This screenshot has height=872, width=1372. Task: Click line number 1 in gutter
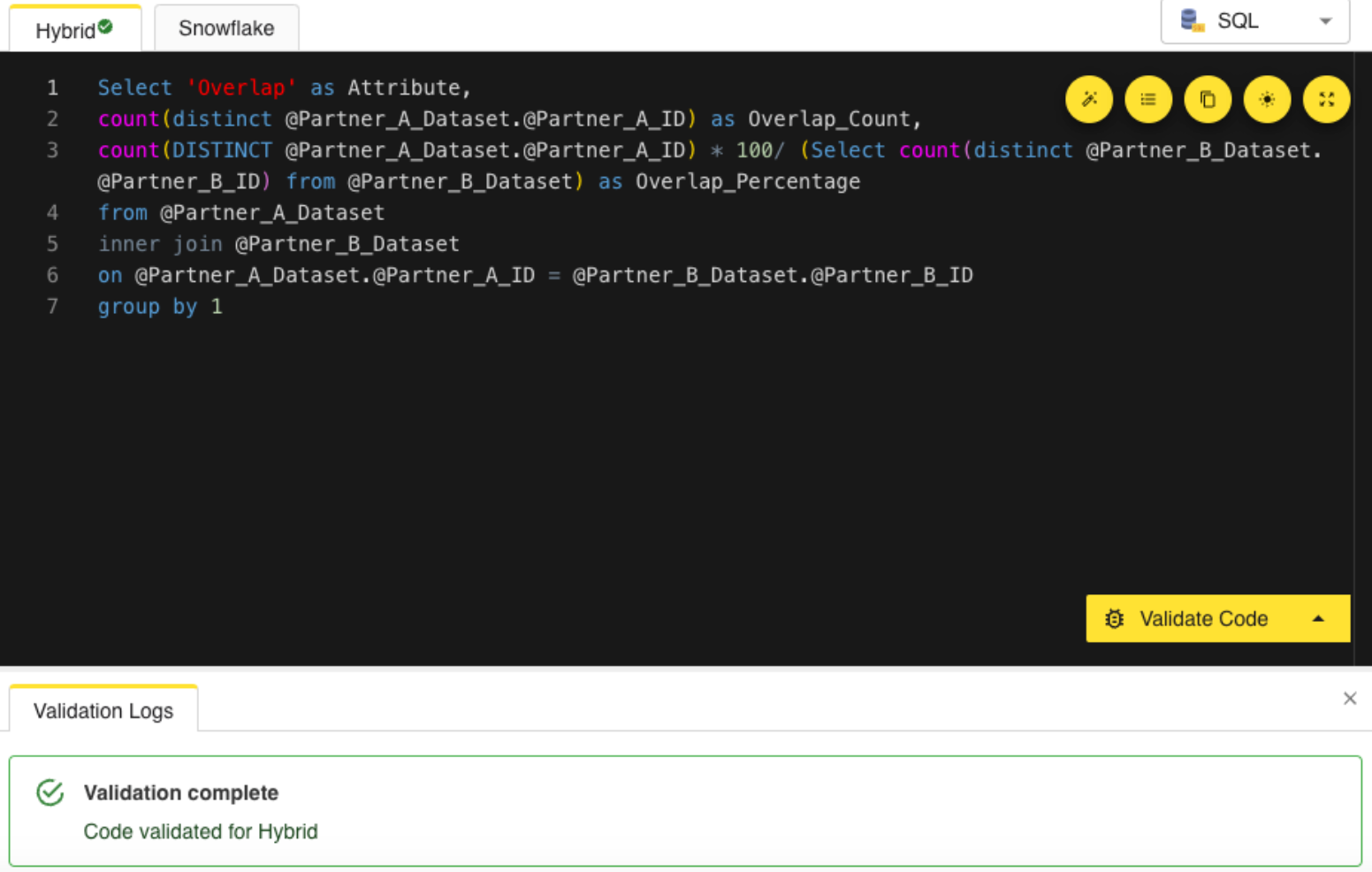click(x=53, y=88)
